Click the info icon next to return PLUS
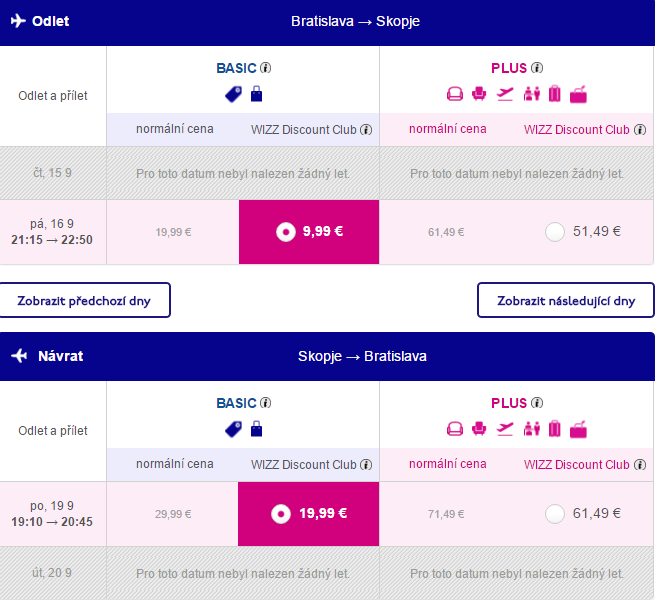This screenshot has height=600, width=655. pos(537,403)
